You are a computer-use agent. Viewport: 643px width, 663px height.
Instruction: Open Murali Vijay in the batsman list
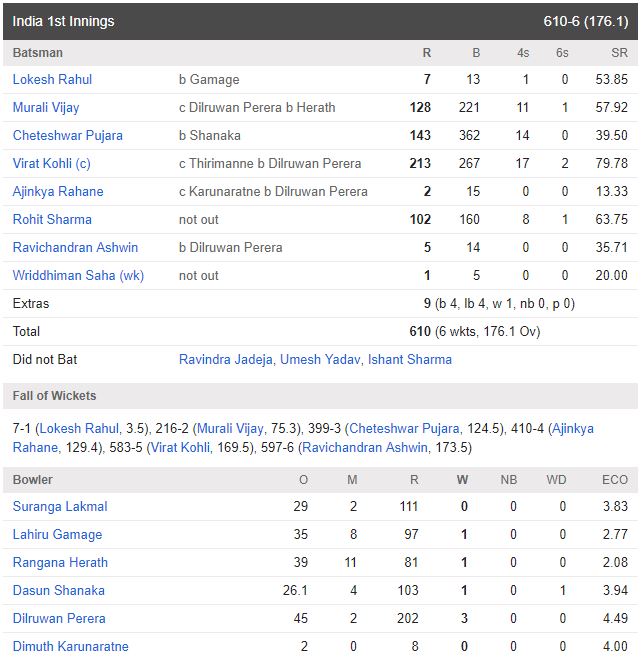coord(46,107)
